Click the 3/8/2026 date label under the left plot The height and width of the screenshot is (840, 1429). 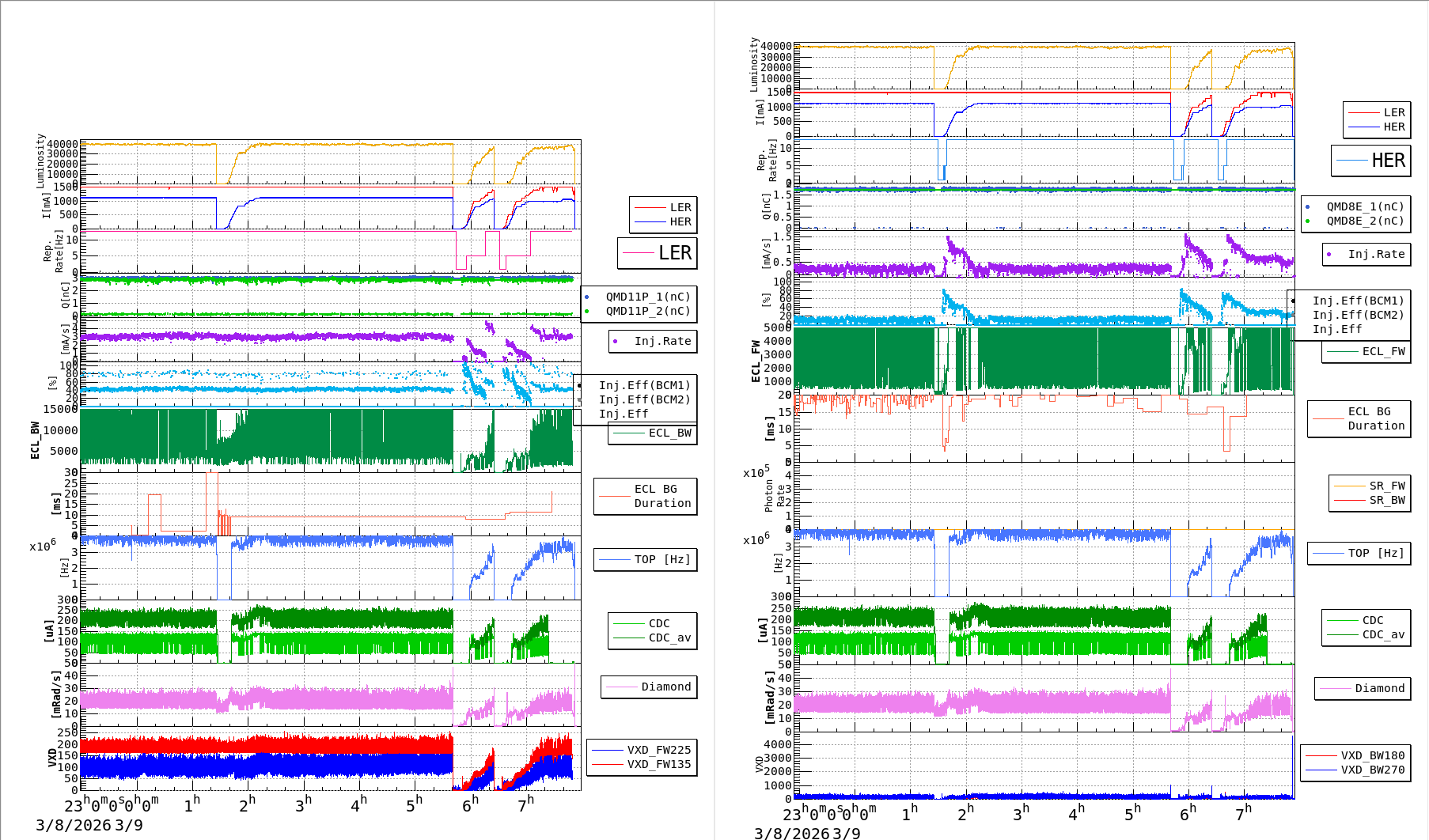click(73, 825)
